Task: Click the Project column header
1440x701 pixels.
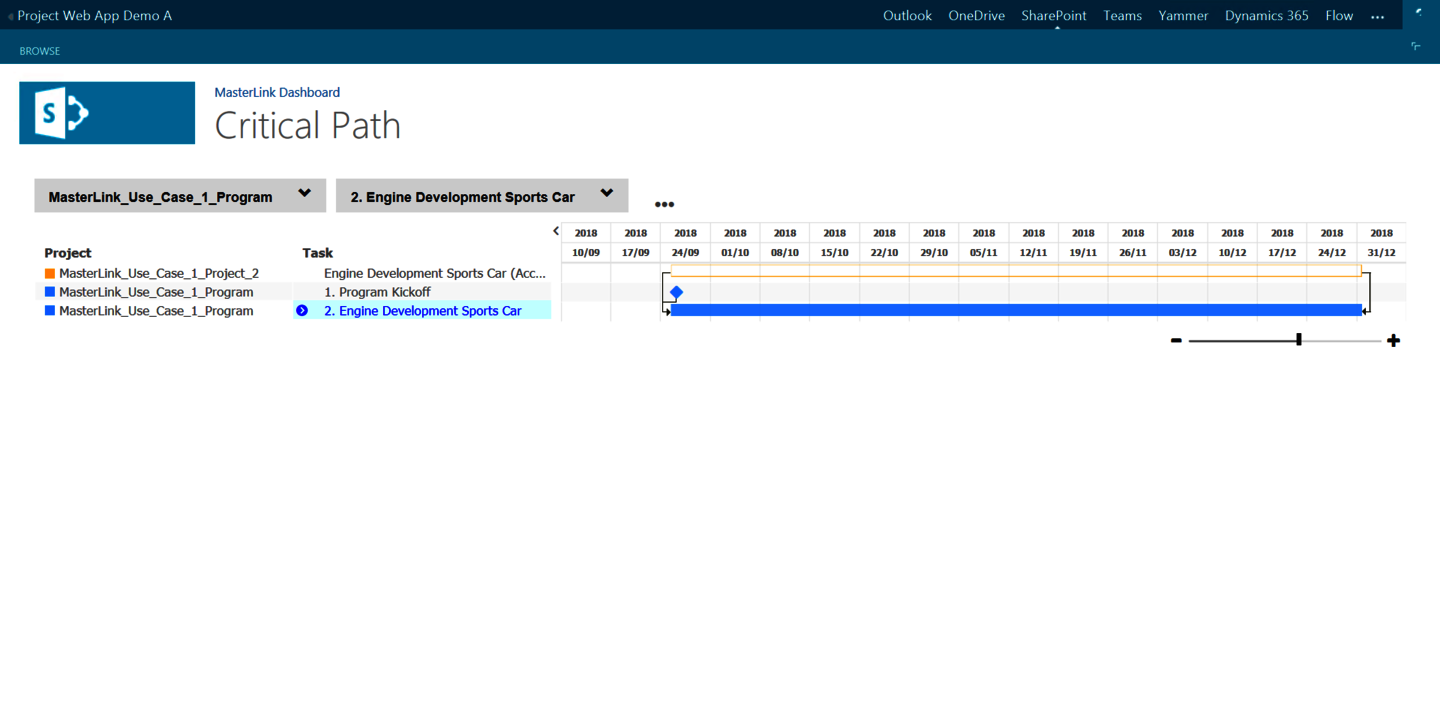Action: pyautogui.click(x=68, y=253)
